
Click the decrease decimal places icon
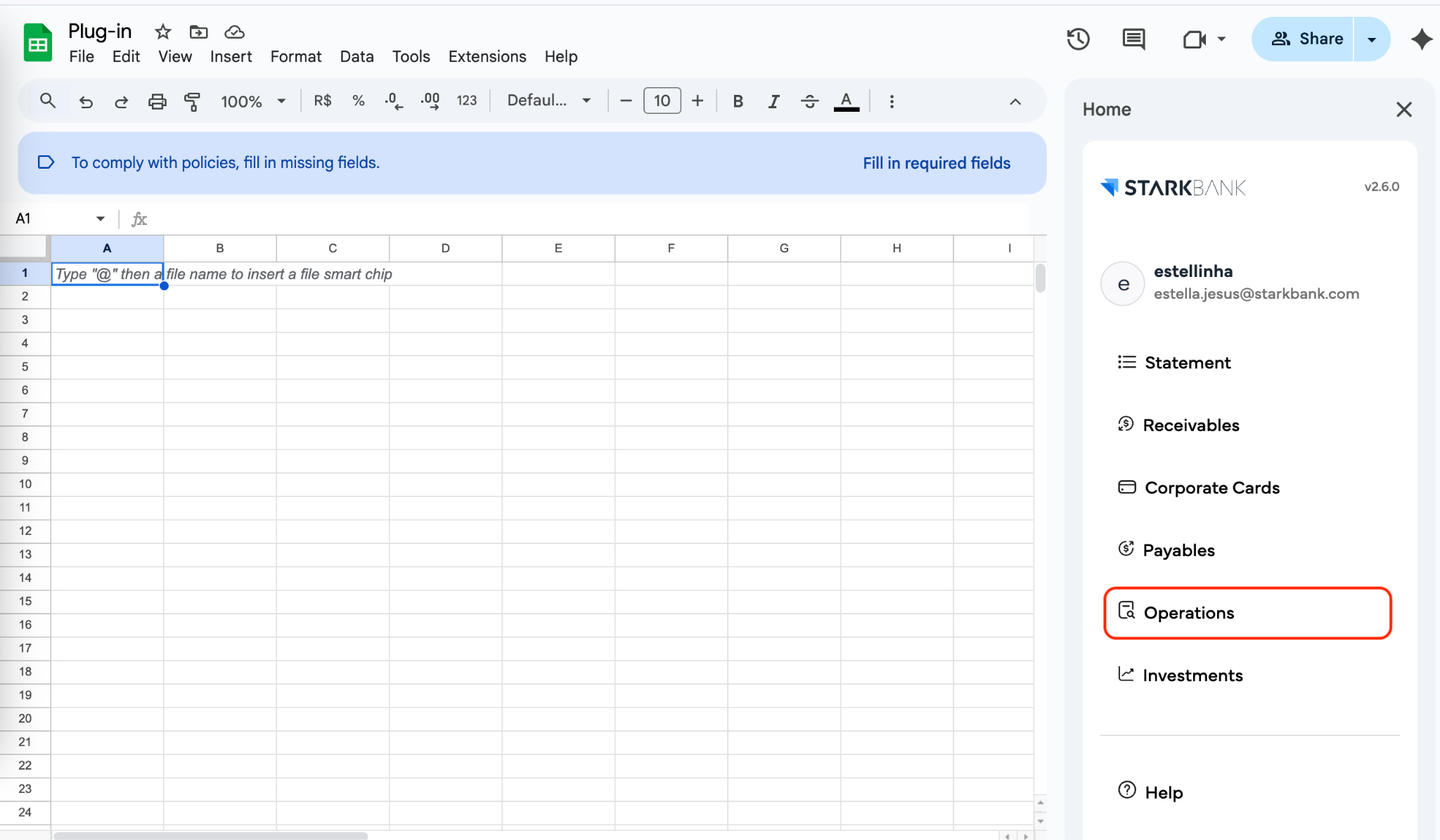coord(394,101)
